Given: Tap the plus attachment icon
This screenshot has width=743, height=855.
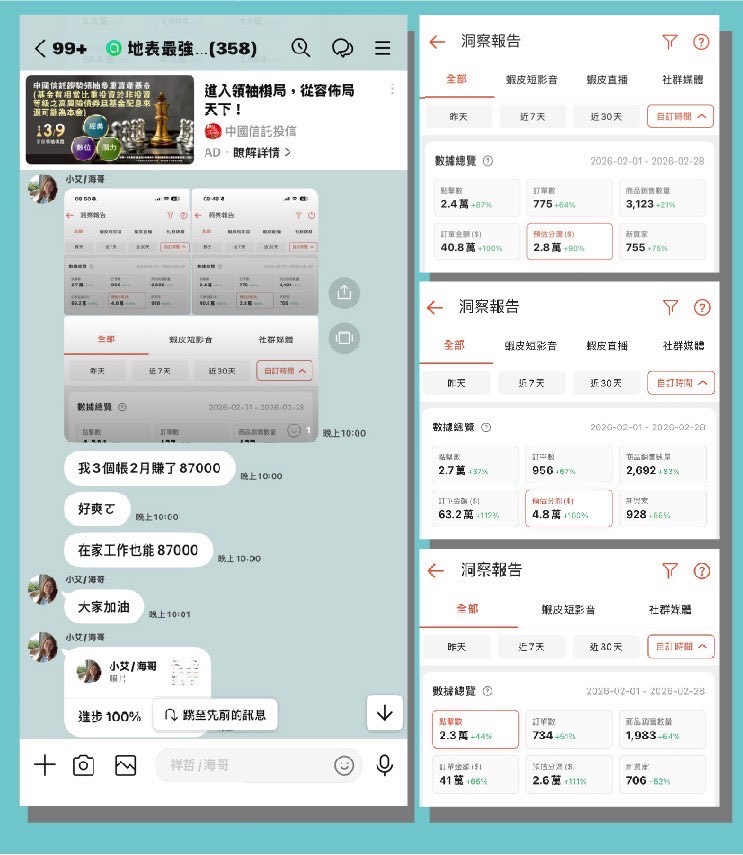Looking at the screenshot, I should [x=45, y=765].
